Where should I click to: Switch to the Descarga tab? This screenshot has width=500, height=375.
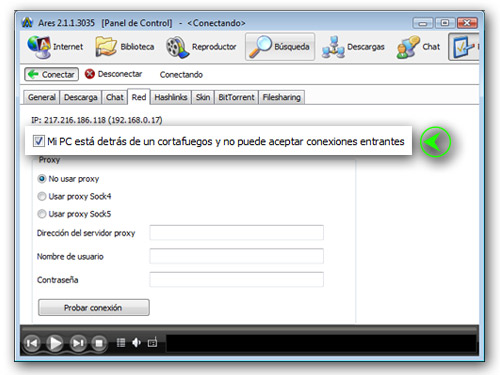pos(80,97)
